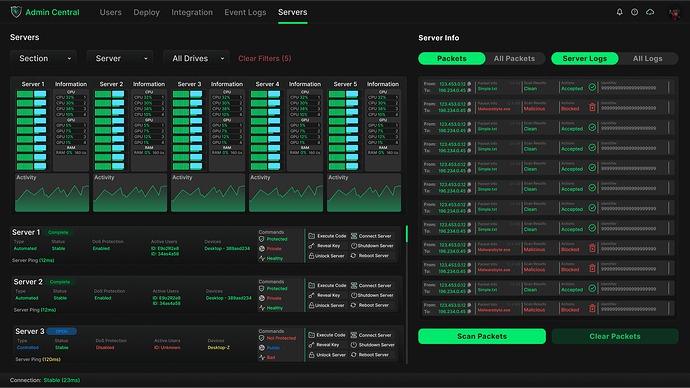Image resolution: width=690 pixels, height=388 pixels.
Task: Switch to All Packets
Action: click(514, 59)
